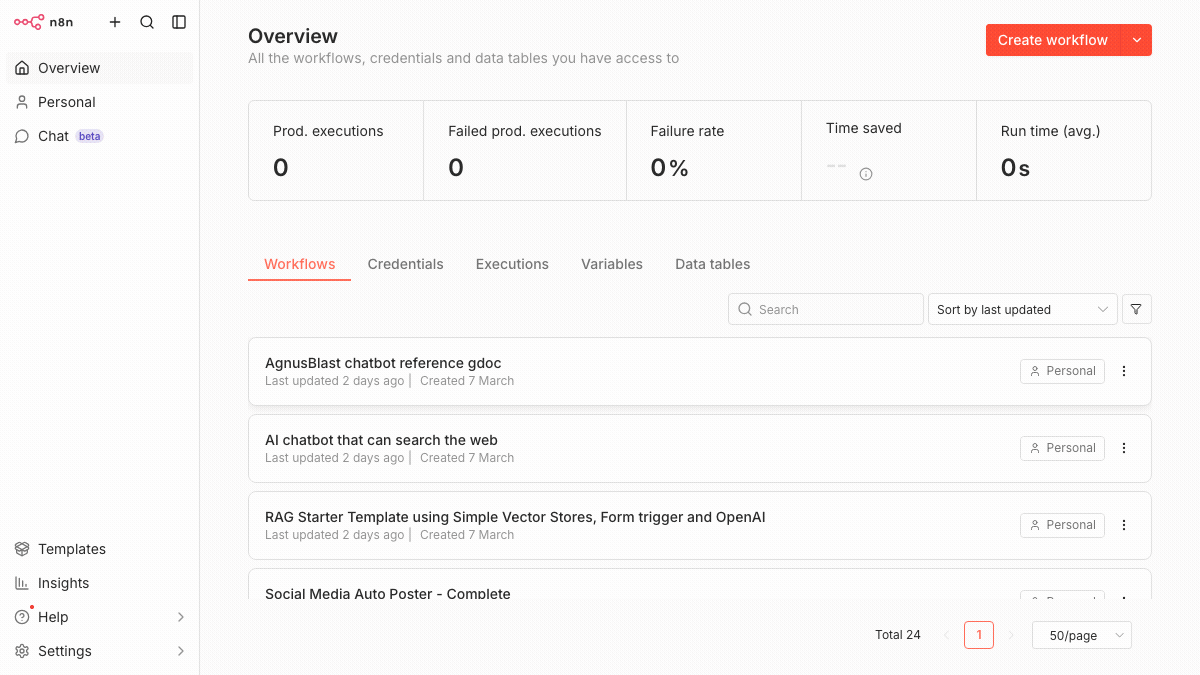
Task: Click the n8n logo
Action: click(x=42, y=21)
